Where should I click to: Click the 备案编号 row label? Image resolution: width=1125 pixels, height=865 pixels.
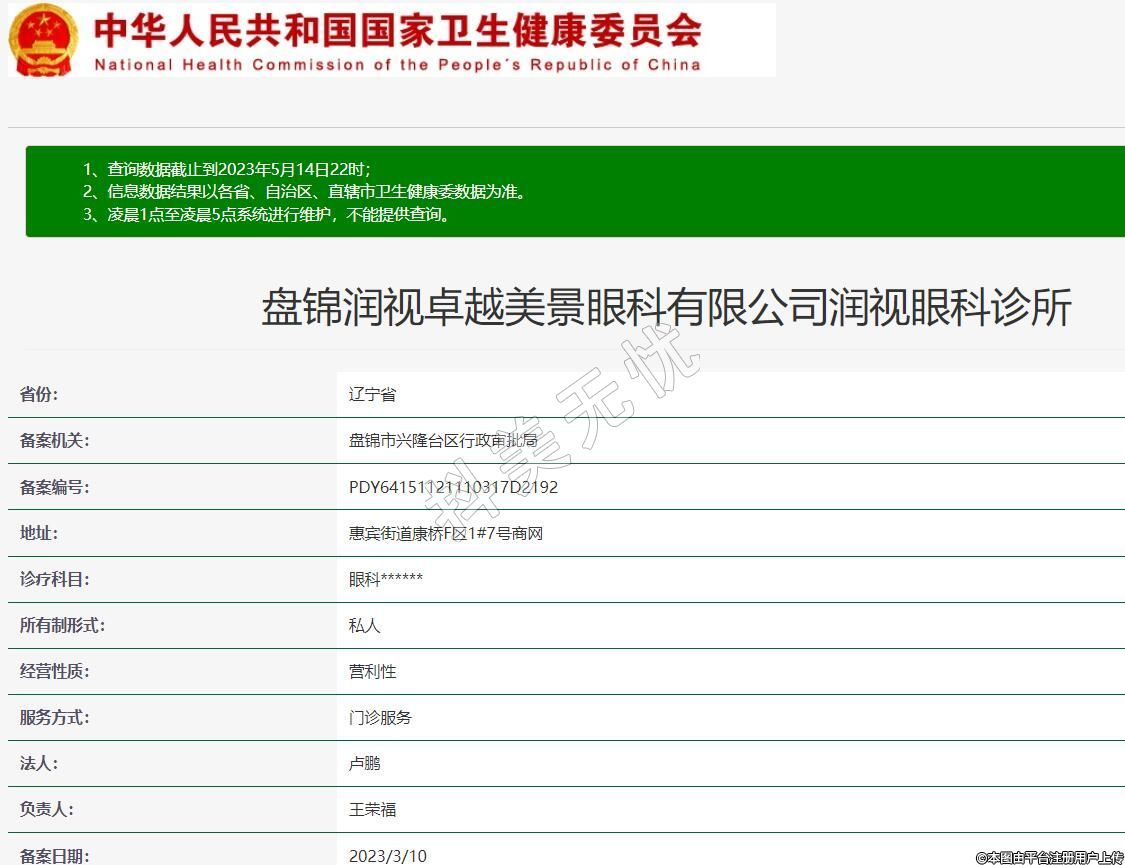(54, 488)
